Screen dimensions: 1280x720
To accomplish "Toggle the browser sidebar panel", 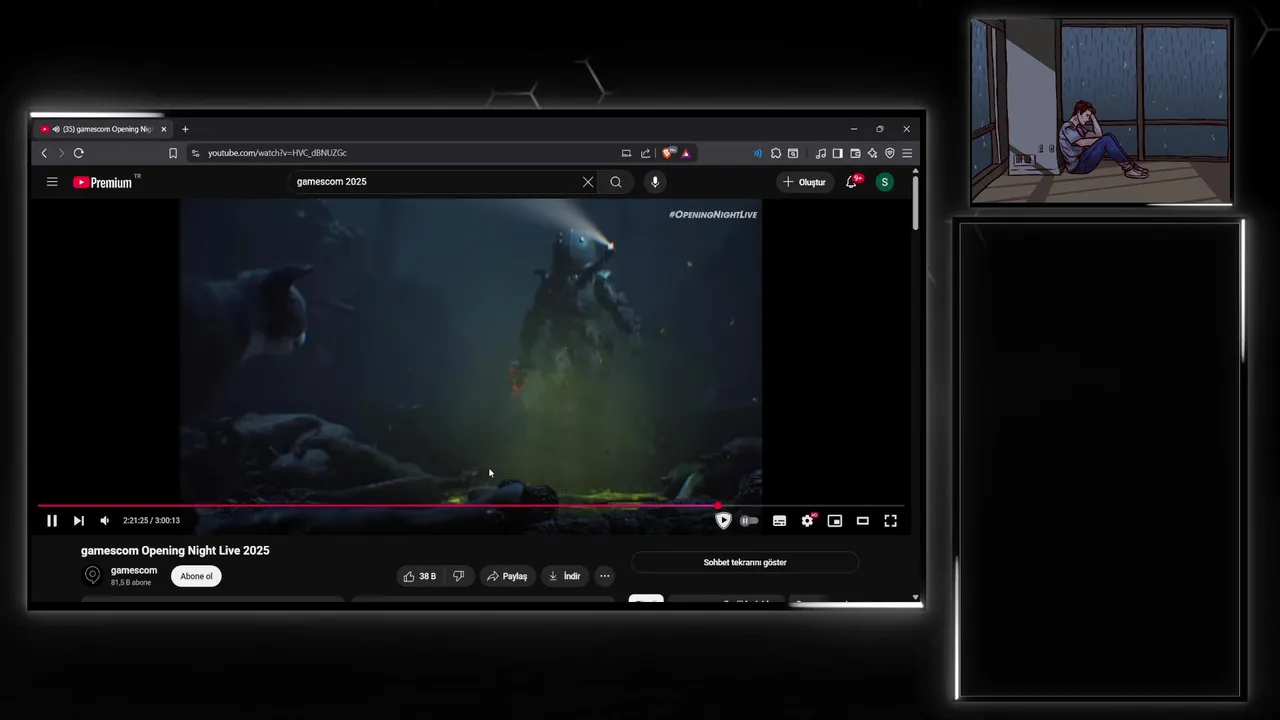I will point(838,153).
